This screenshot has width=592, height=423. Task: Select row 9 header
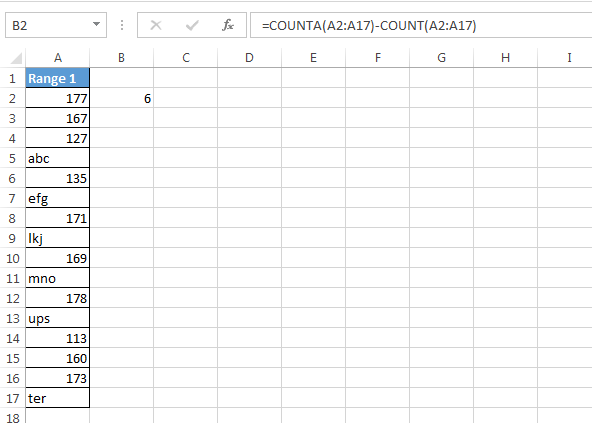click(x=12, y=238)
